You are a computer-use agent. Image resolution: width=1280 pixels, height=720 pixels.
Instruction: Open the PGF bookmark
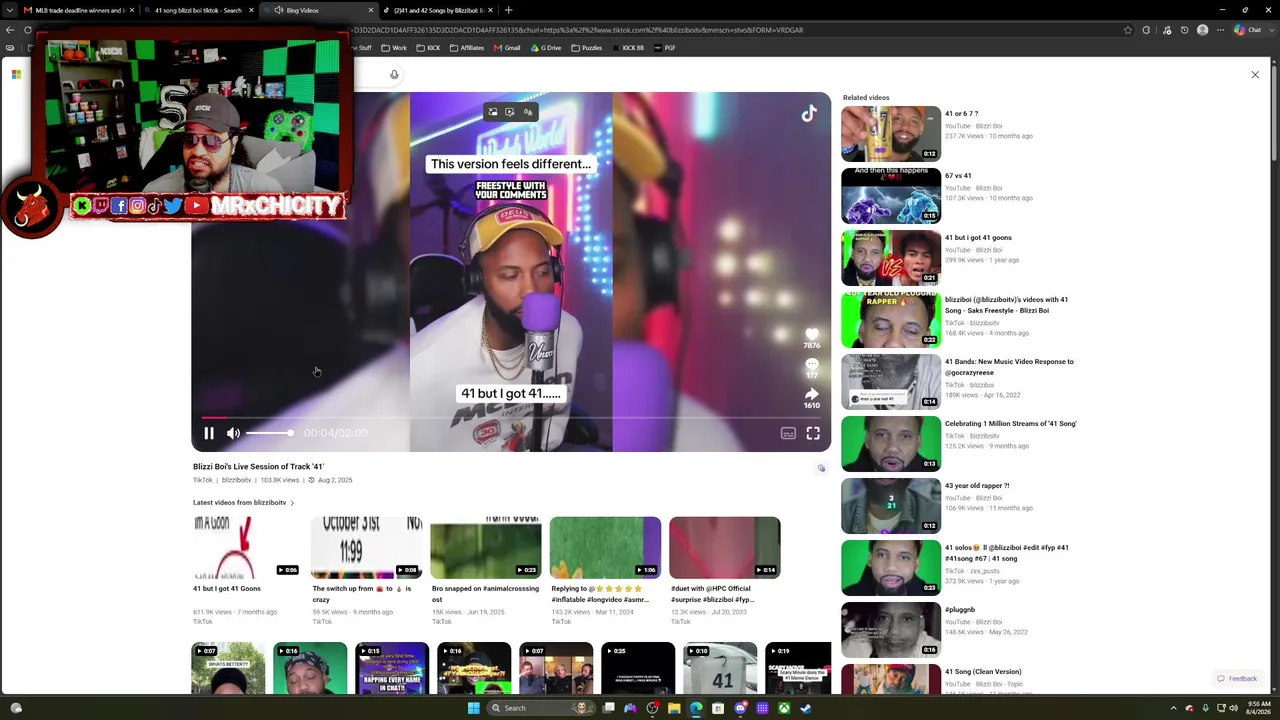click(x=665, y=48)
